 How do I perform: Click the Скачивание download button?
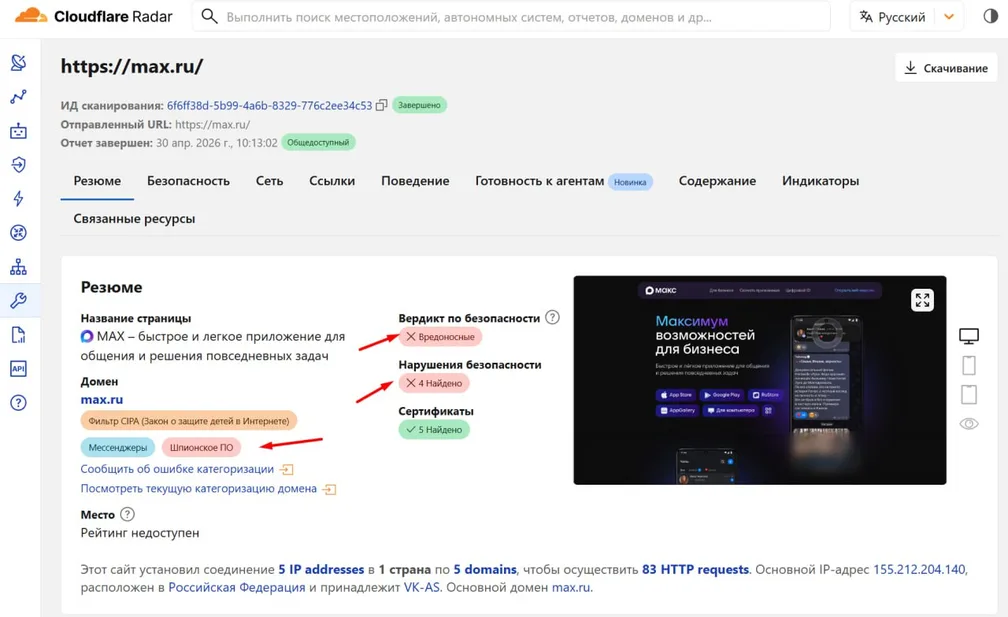pos(946,67)
